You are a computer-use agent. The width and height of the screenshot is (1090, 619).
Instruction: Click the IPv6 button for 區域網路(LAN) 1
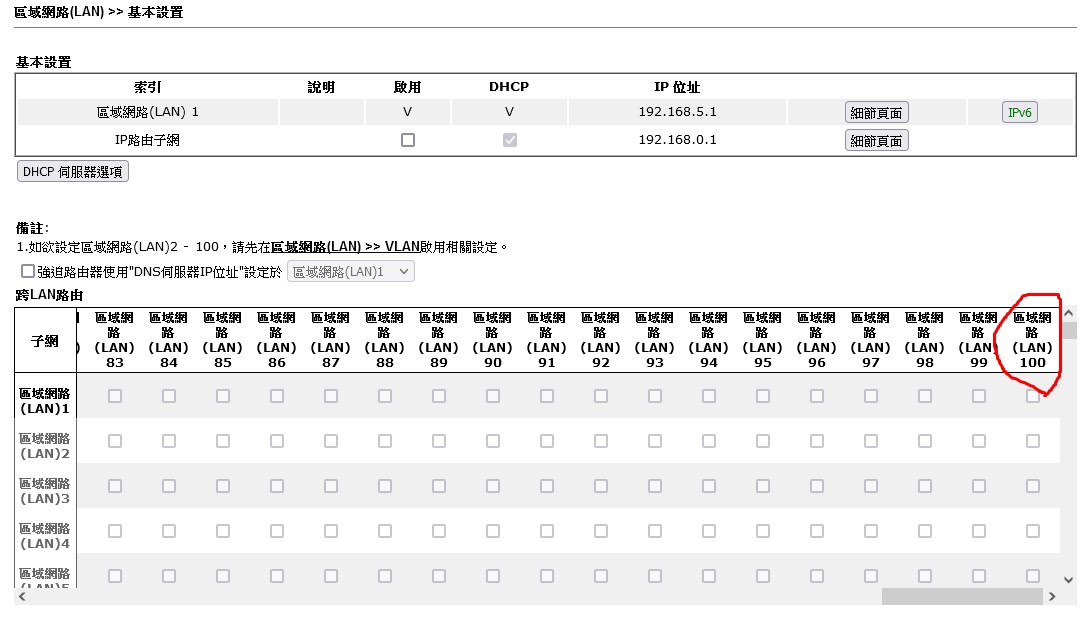point(1019,112)
